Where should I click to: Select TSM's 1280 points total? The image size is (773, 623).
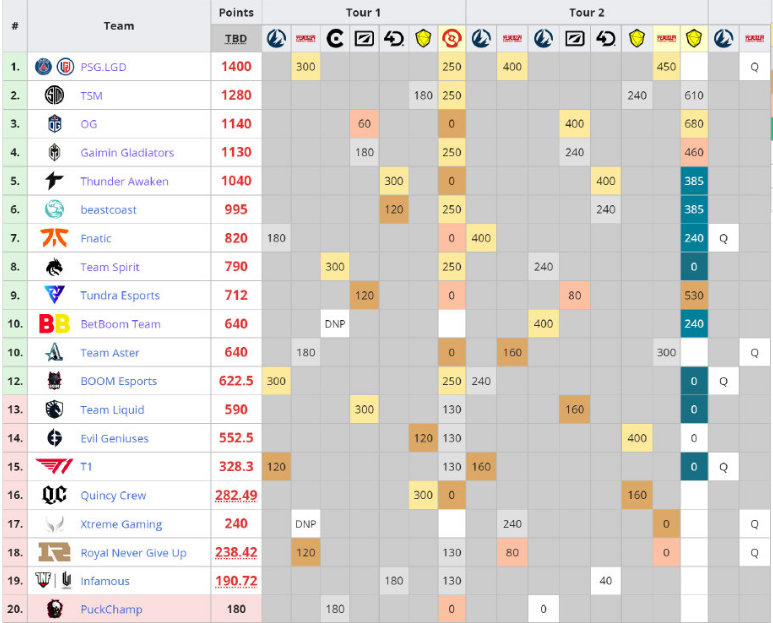coord(236,95)
